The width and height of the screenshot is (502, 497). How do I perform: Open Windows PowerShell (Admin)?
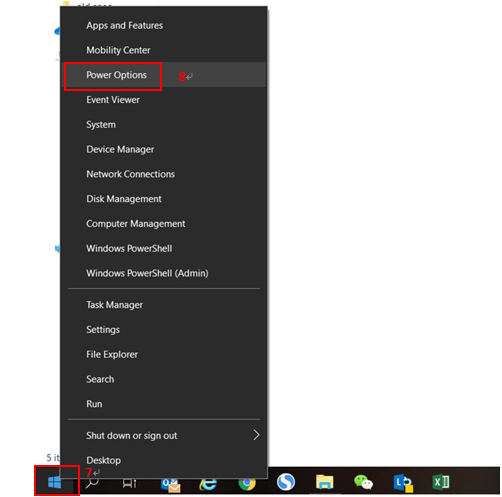pos(164,273)
